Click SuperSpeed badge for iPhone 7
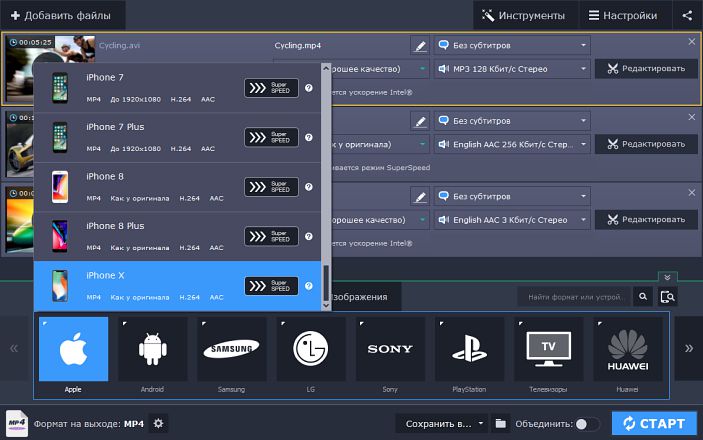The height and width of the screenshot is (440, 703). tap(271, 88)
